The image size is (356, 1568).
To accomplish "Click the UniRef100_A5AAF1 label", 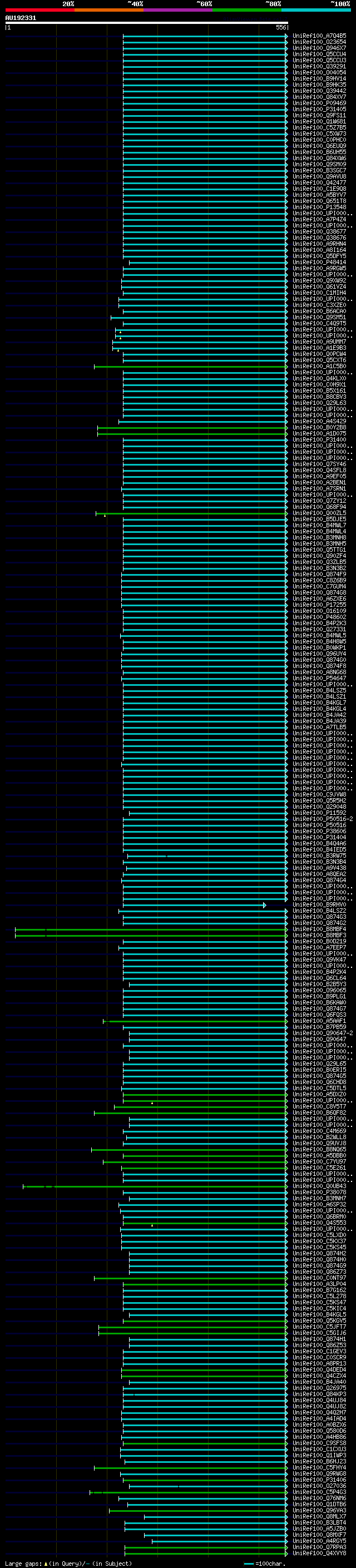I will [319, 1021].
